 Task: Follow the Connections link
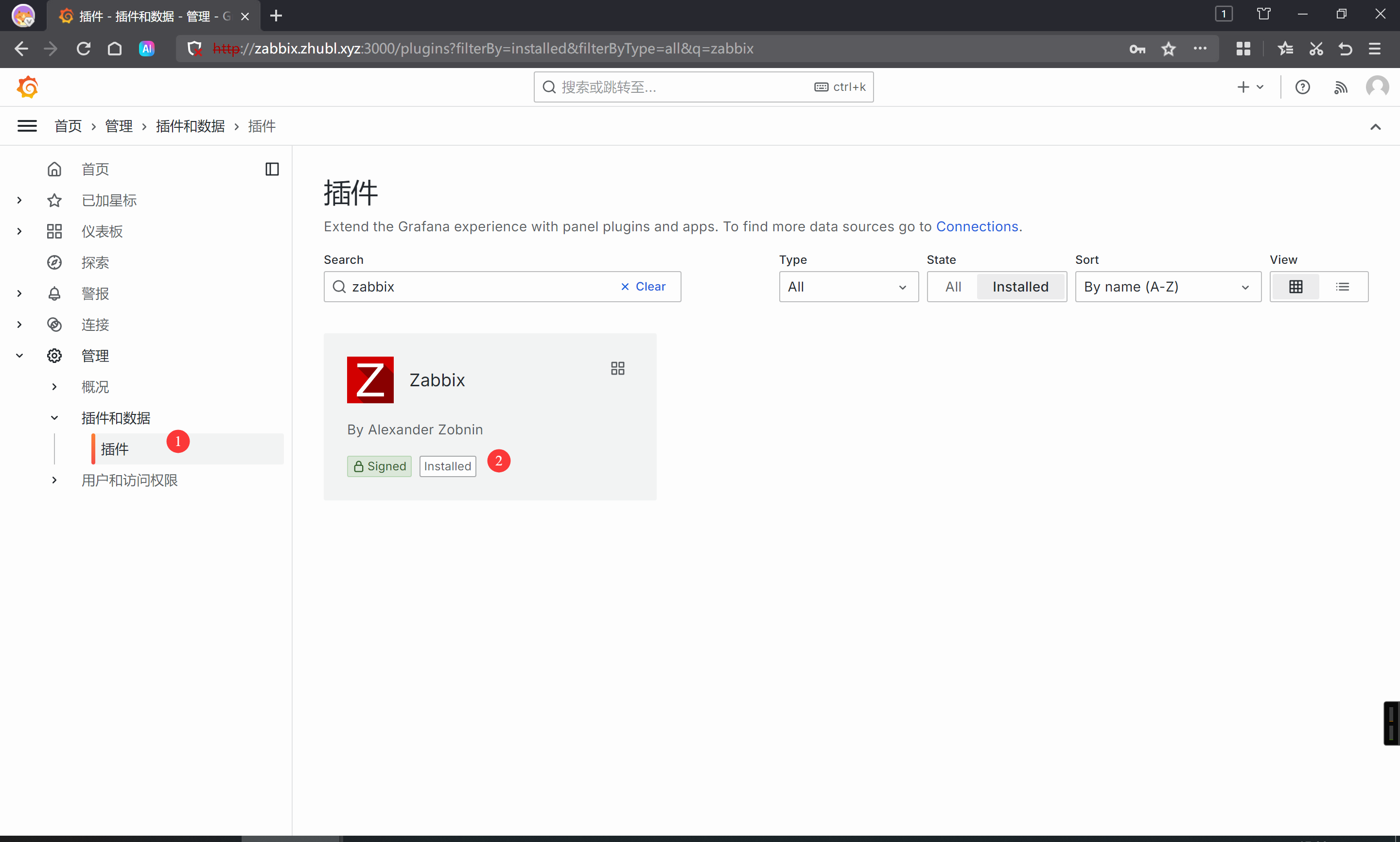pos(977,226)
